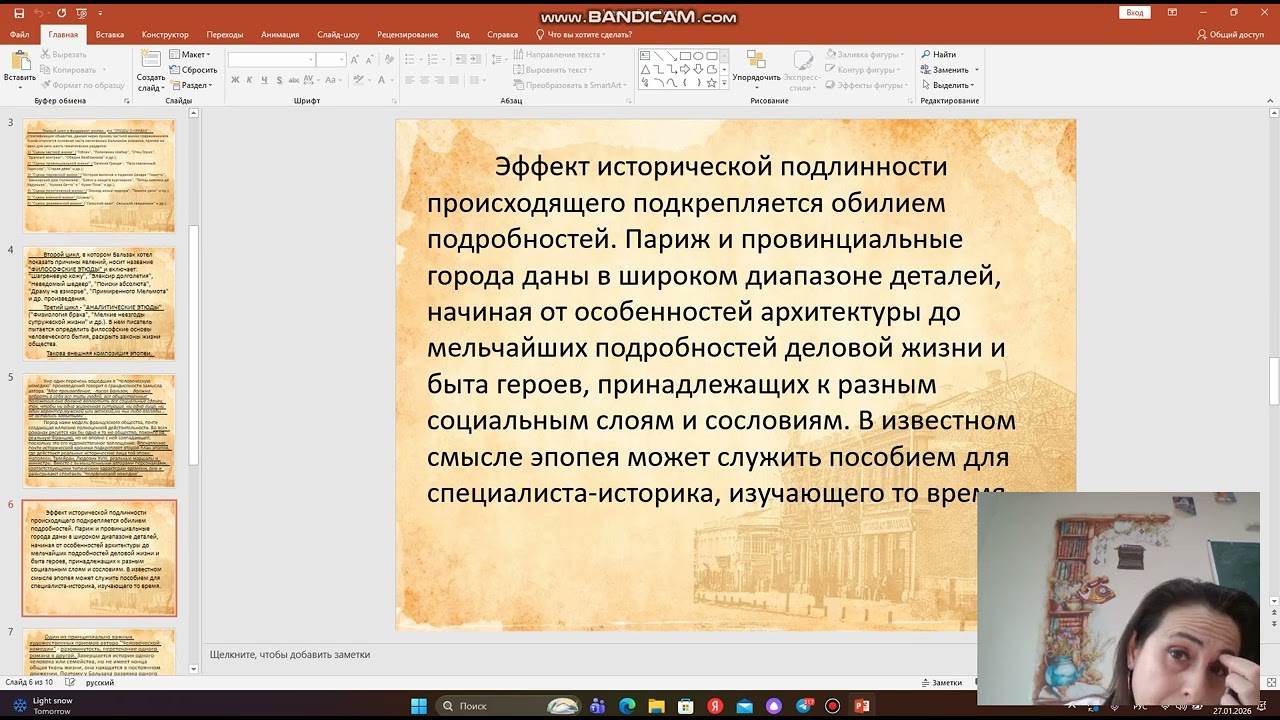
Task: Open the Section (Раздел) dropdown
Action: tap(190, 85)
